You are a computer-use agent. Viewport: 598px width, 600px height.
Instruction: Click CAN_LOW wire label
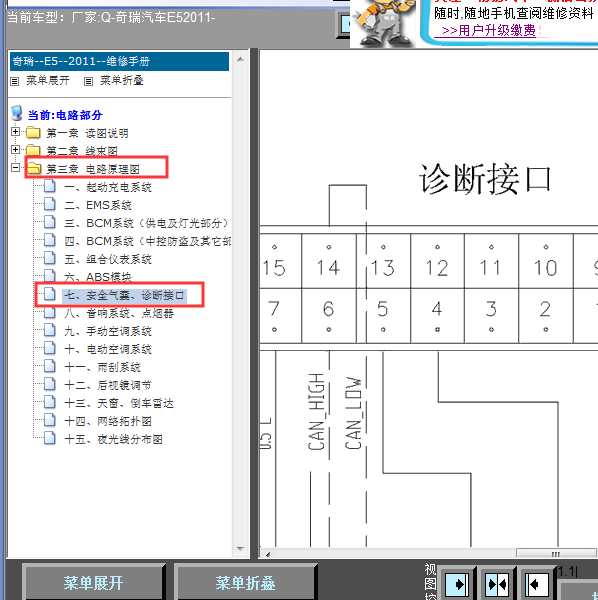[x=353, y=413]
